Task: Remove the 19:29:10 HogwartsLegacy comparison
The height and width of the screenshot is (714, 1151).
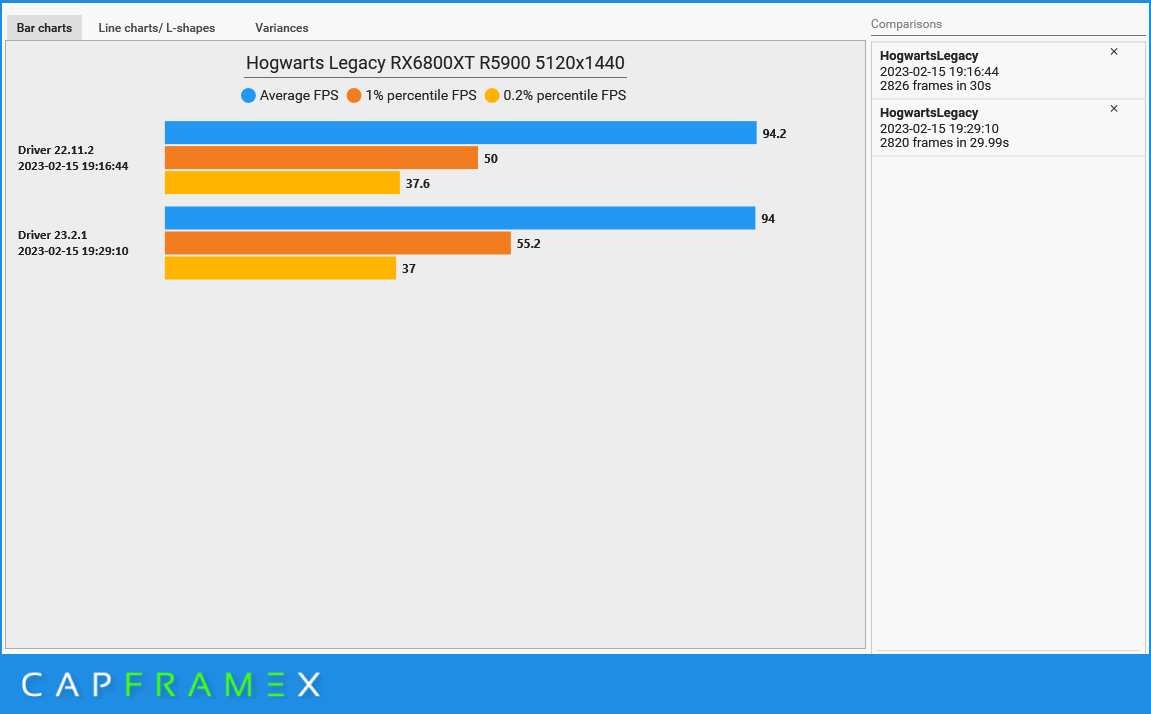Action: 1114,109
